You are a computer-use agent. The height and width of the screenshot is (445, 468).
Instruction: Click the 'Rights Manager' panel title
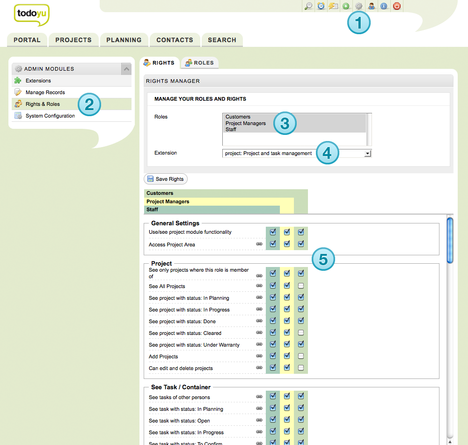click(173, 81)
